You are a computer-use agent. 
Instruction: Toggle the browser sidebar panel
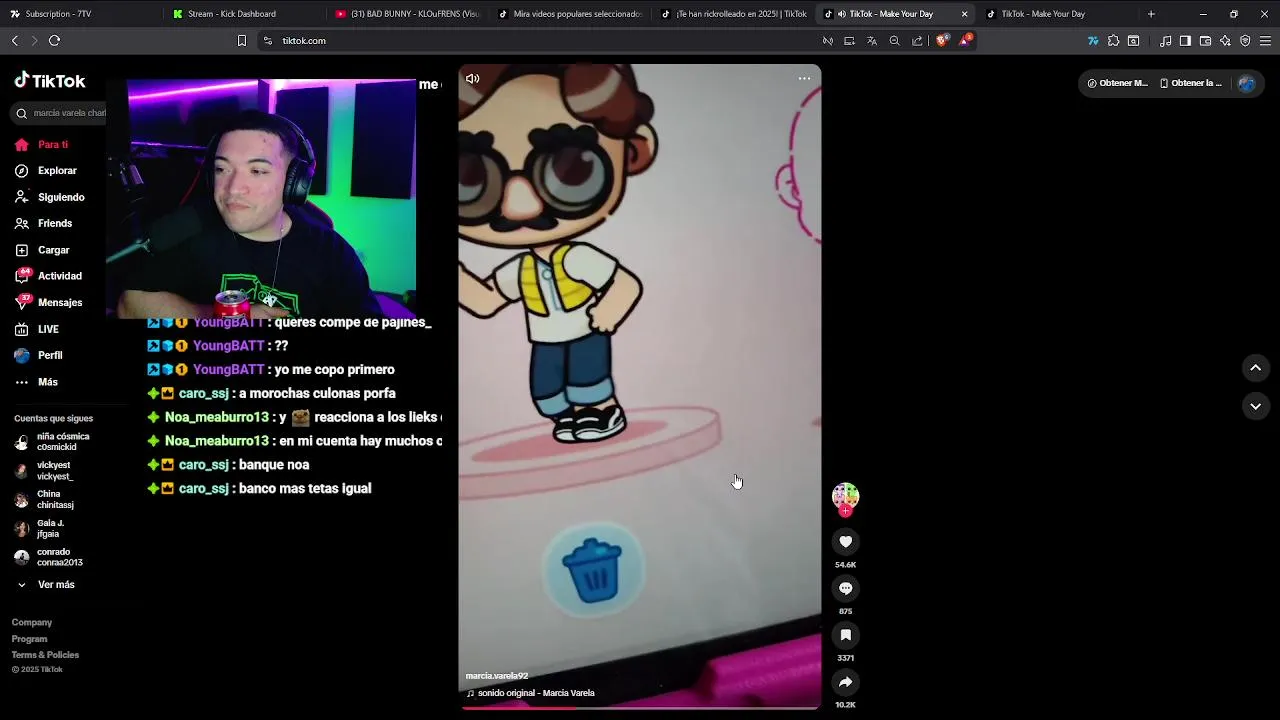point(1185,41)
